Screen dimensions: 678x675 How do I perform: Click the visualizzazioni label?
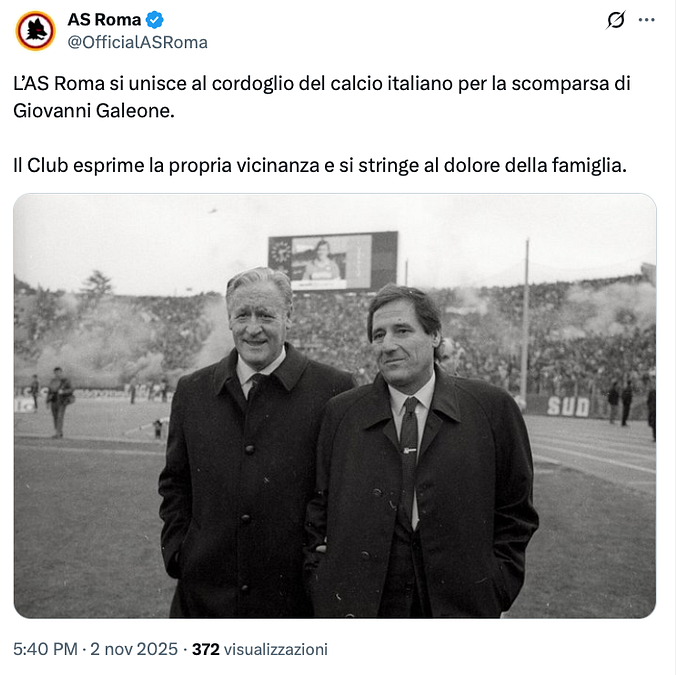coord(275,649)
